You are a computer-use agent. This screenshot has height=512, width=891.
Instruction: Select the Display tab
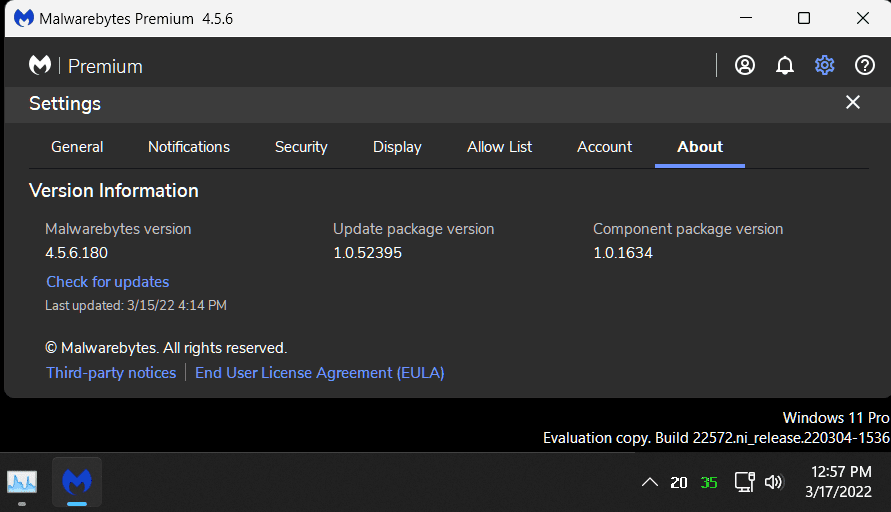coord(397,147)
